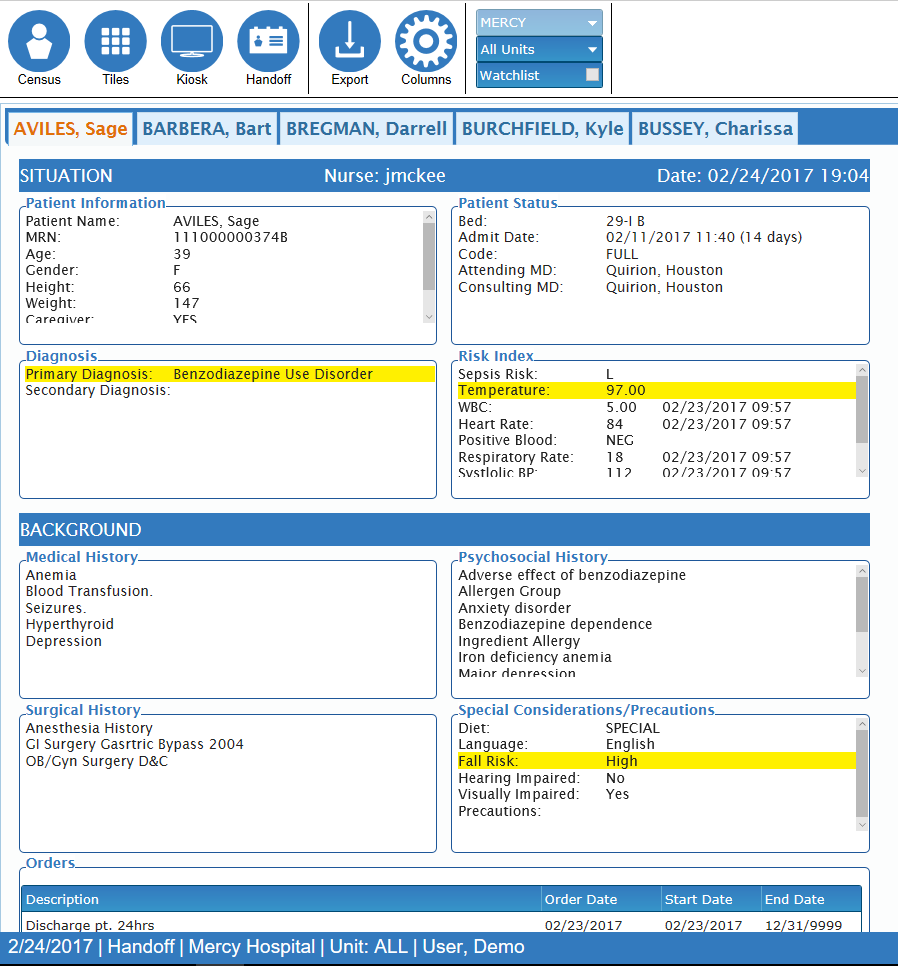Switch to BARBERA, Bart tab

pyautogui.click(x=207, y=128)
